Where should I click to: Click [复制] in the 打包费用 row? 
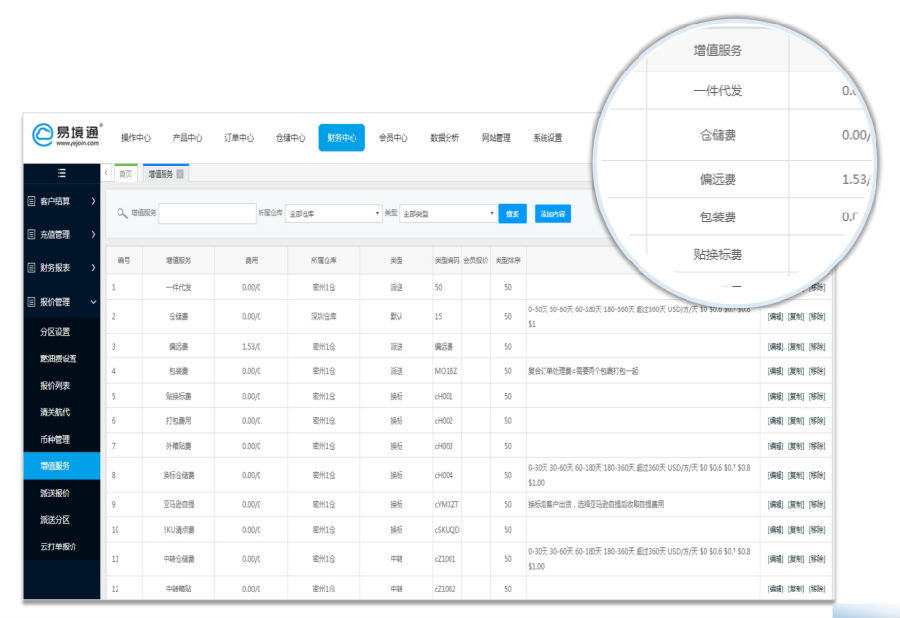pyautogui.click(x=796, y=421)
